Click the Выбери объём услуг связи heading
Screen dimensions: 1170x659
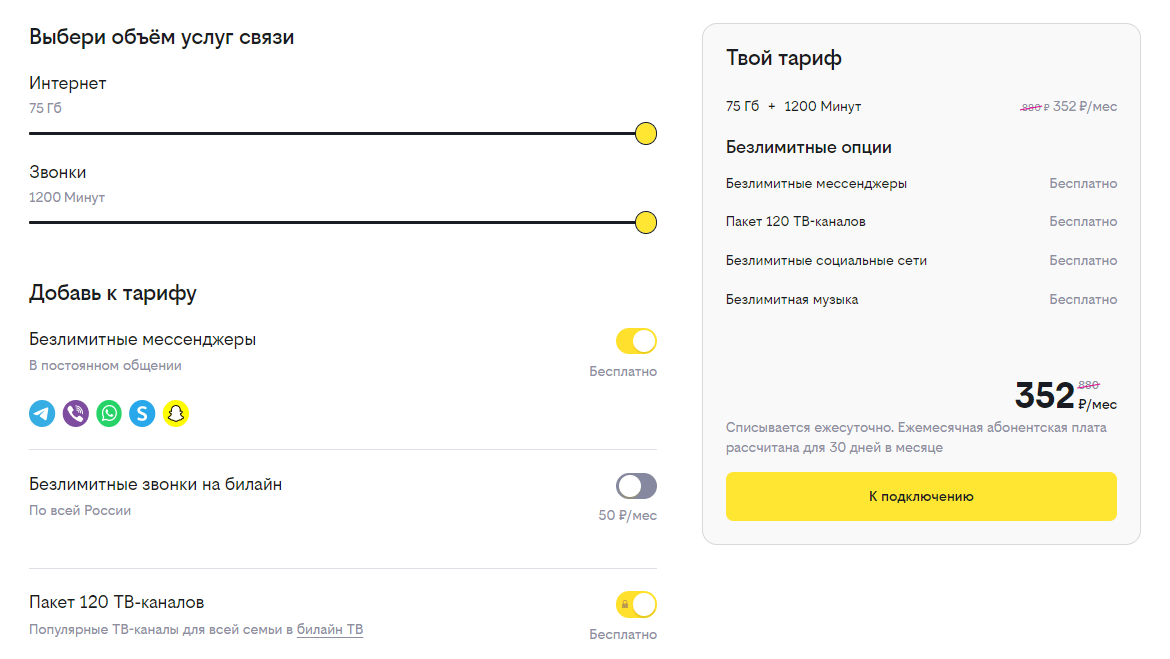(161, 37)
